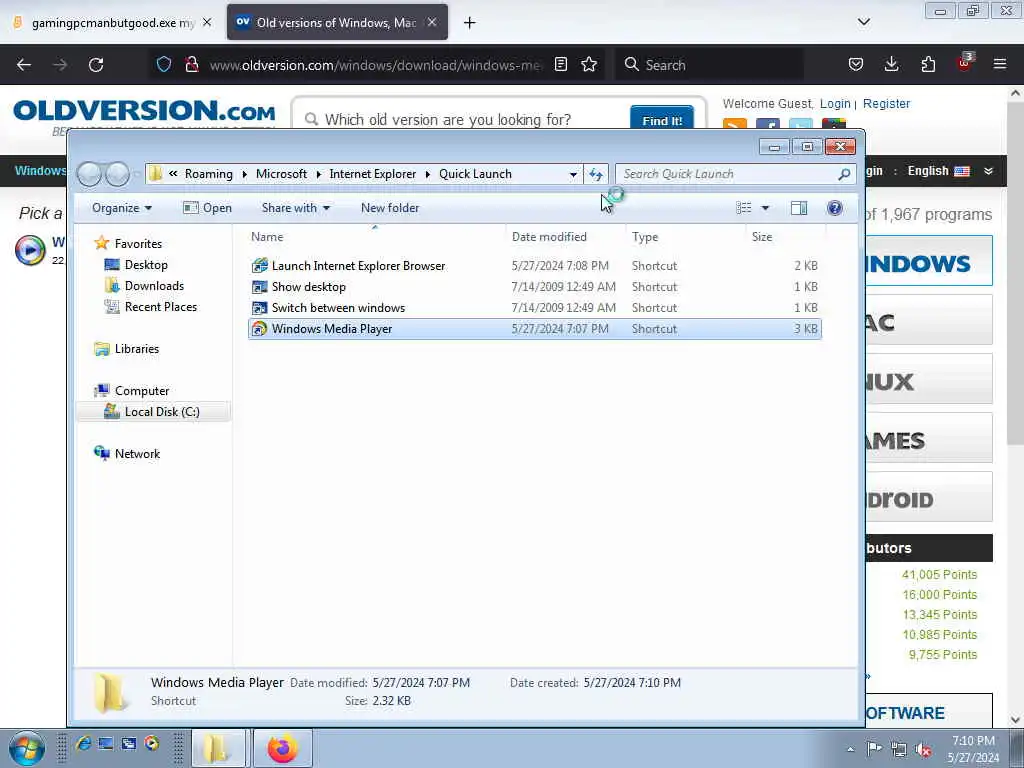Screen dimensions: 1024x768
Task: Bookmark page with the star icon
Action: (x=589, y=64)
